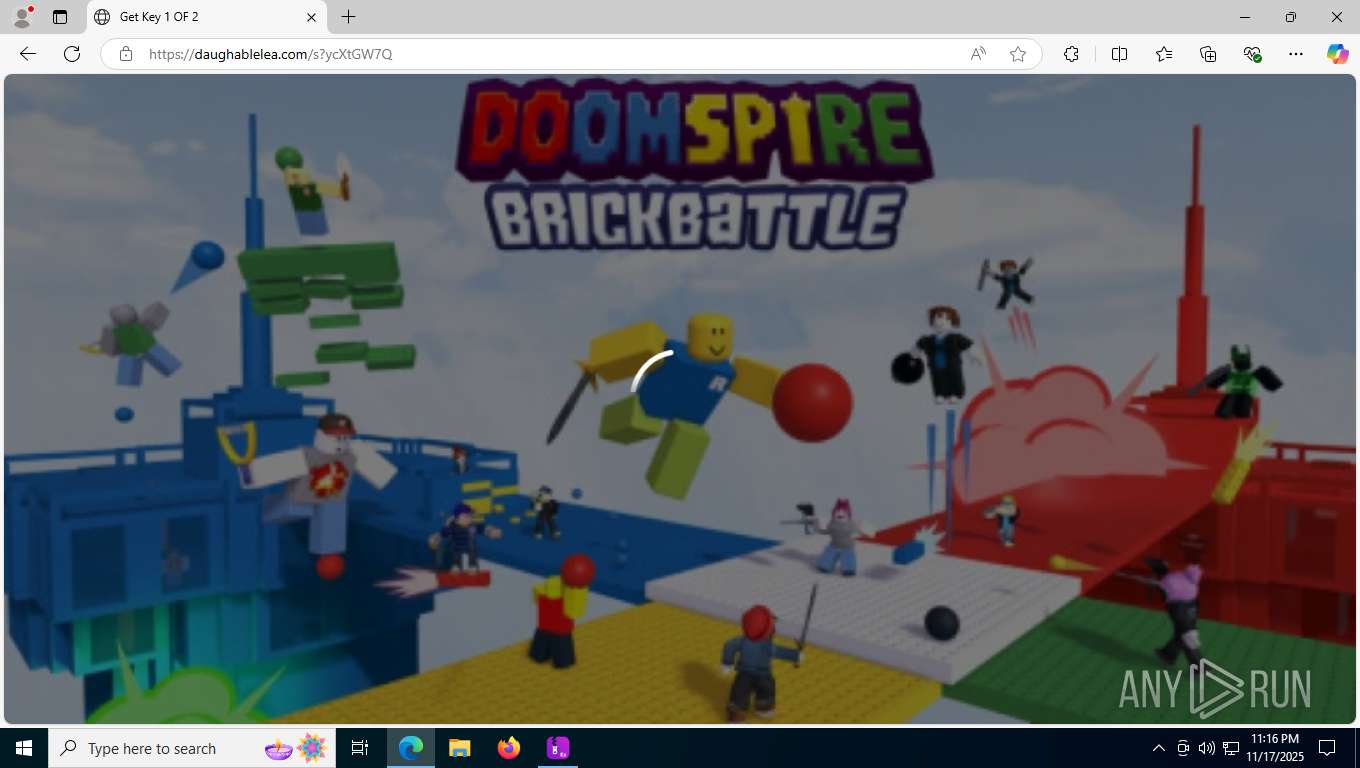The width and height of the screenshot is (1360, 768).
Task: Open the Copilot sidebar
Action: [1338, 54]
